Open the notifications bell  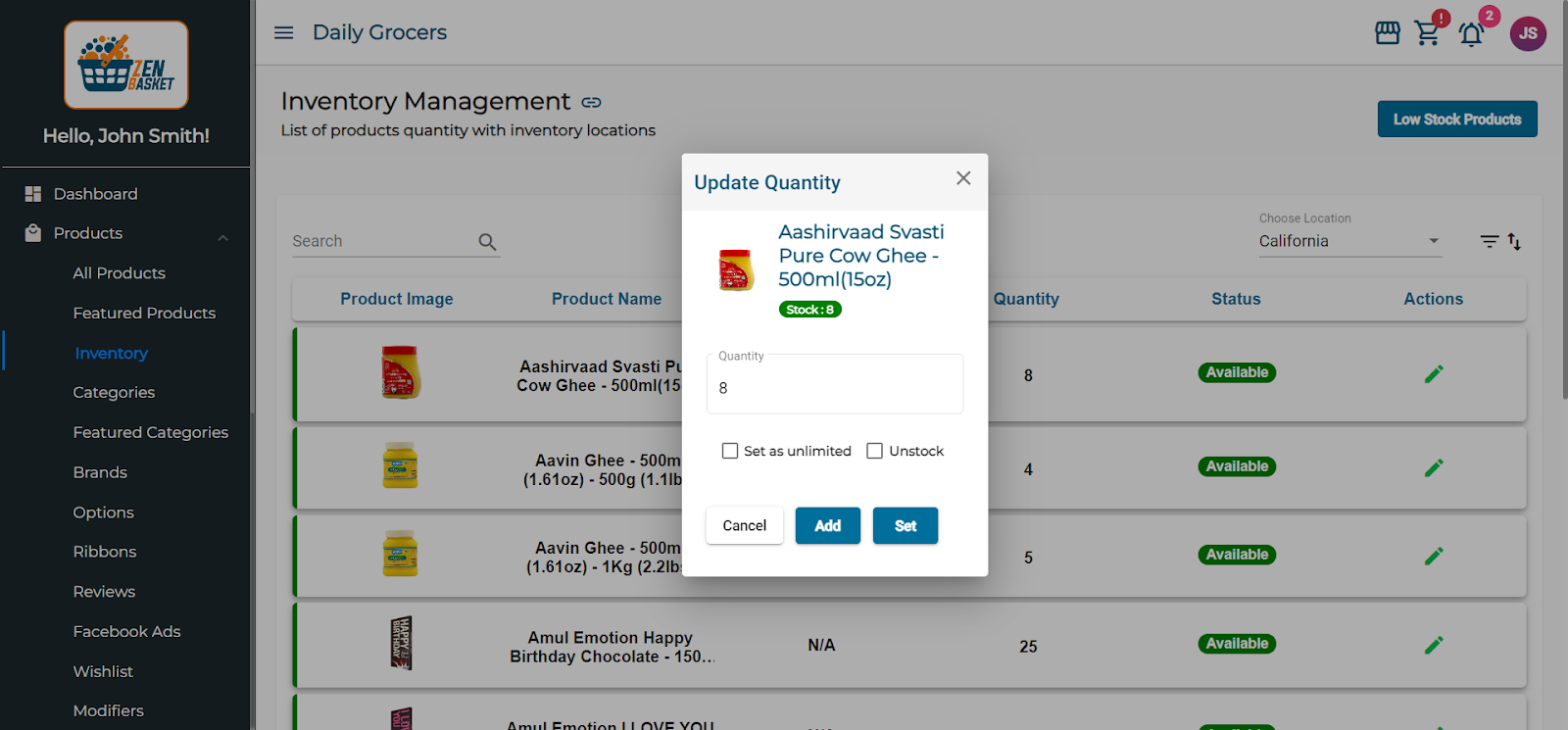tap(1471, 34)
